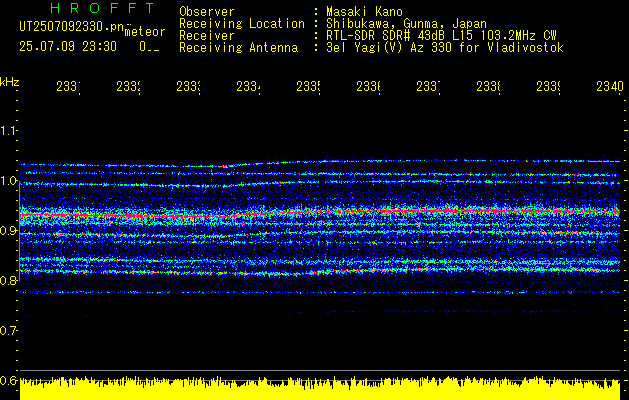Select the 3el Yagi(V) Az 330 antenna text
Image resolution: width=629 pixels, height=400 pixels.
[x=445, y=48]
